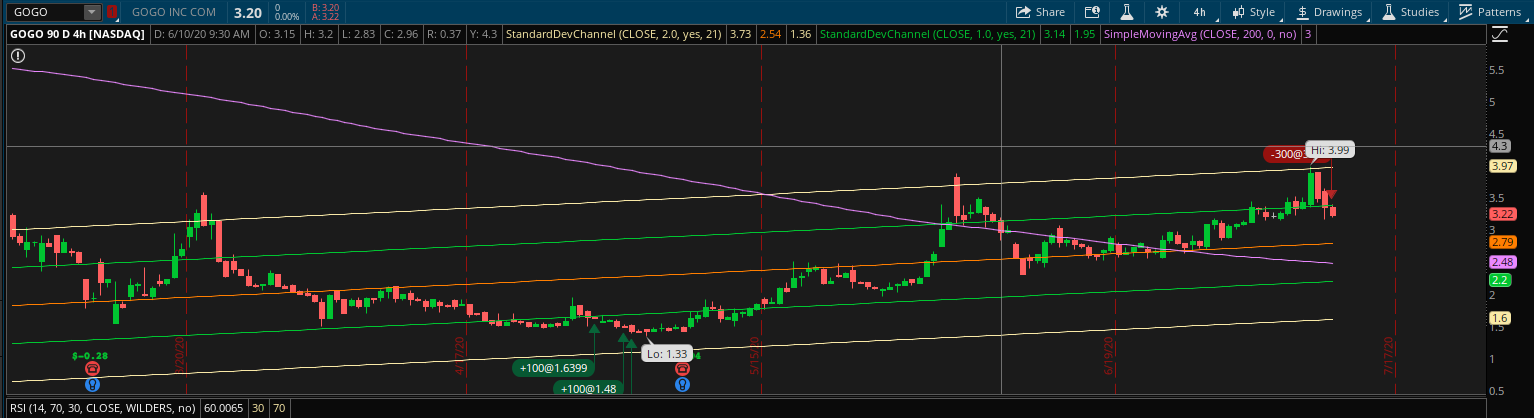Click the 1.6 lower channel price tag
The height and width of the screenshot is (418, 1534).
(x=1499, y=318)
